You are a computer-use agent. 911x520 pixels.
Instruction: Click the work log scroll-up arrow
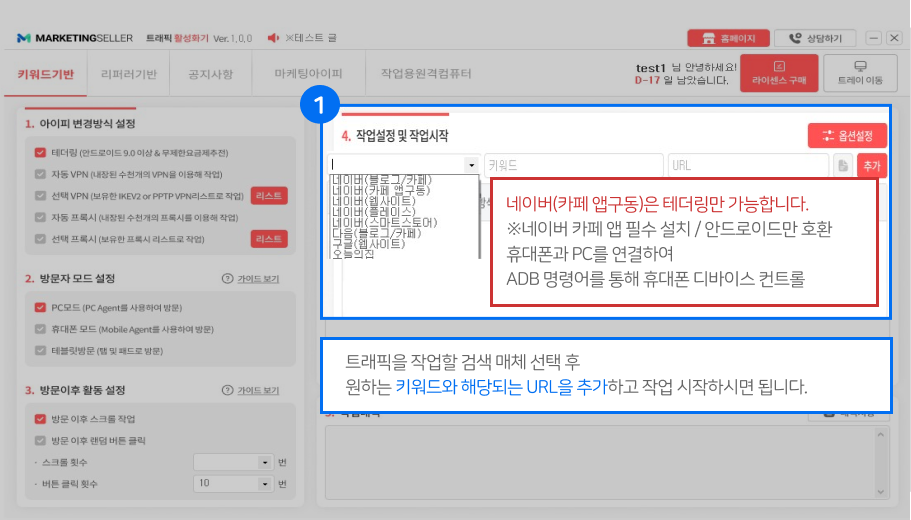pos(881,435)
